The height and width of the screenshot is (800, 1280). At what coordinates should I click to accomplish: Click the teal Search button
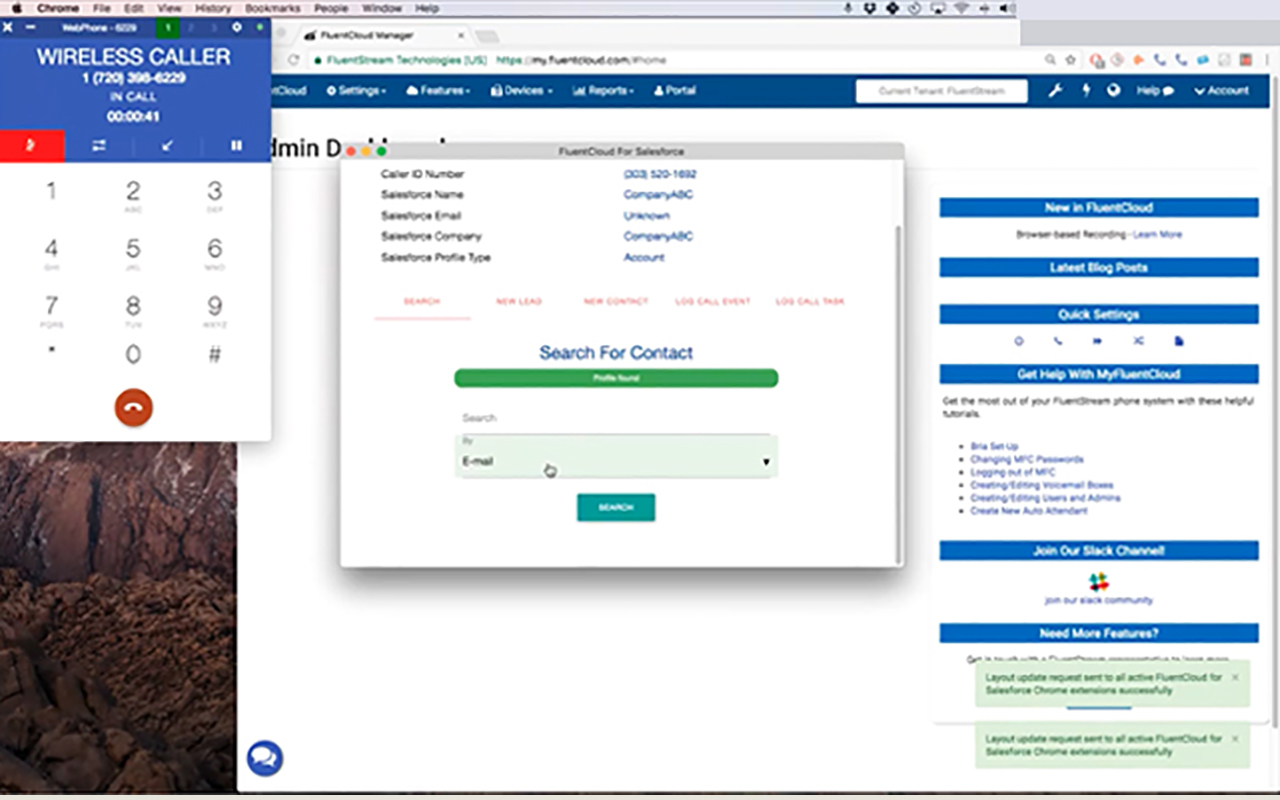(616, 507)
